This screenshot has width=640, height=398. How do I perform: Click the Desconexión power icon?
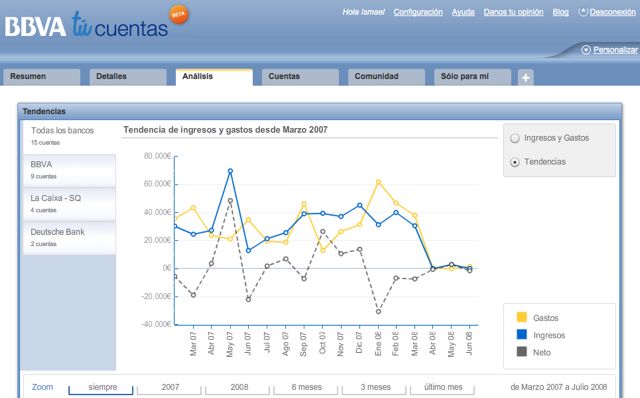click(583, 12)
